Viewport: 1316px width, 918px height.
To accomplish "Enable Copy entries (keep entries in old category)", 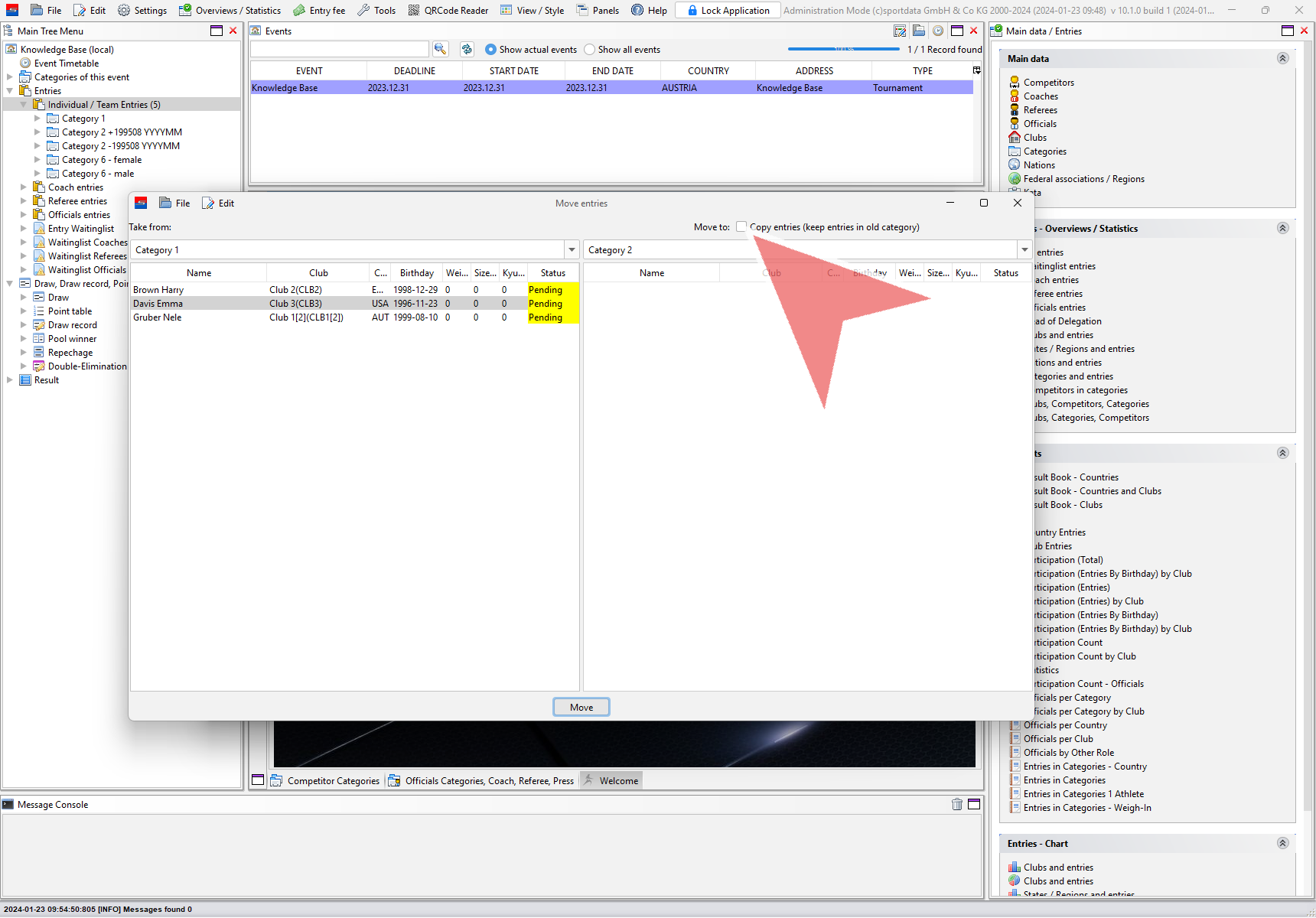I will [x=741, y=226].
